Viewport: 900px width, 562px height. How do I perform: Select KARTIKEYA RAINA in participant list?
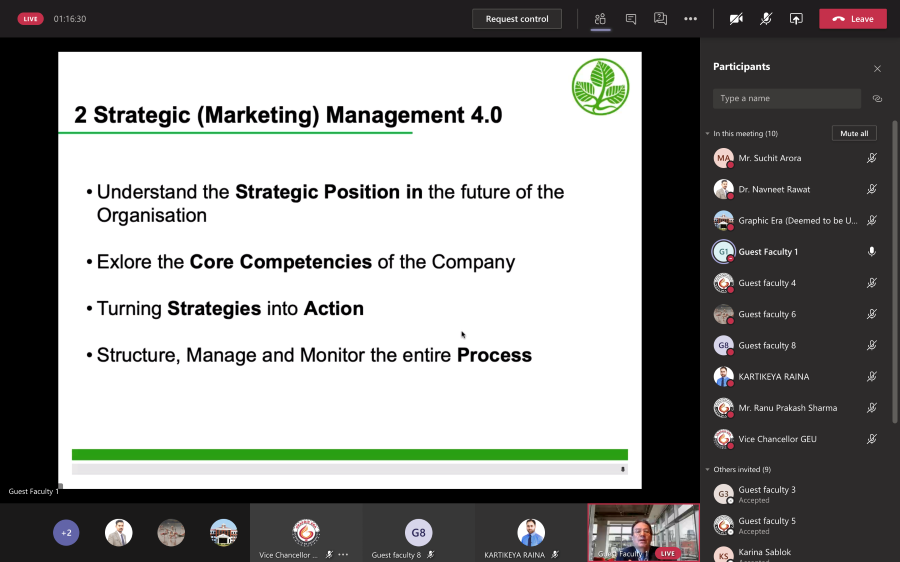coord(773,377)
